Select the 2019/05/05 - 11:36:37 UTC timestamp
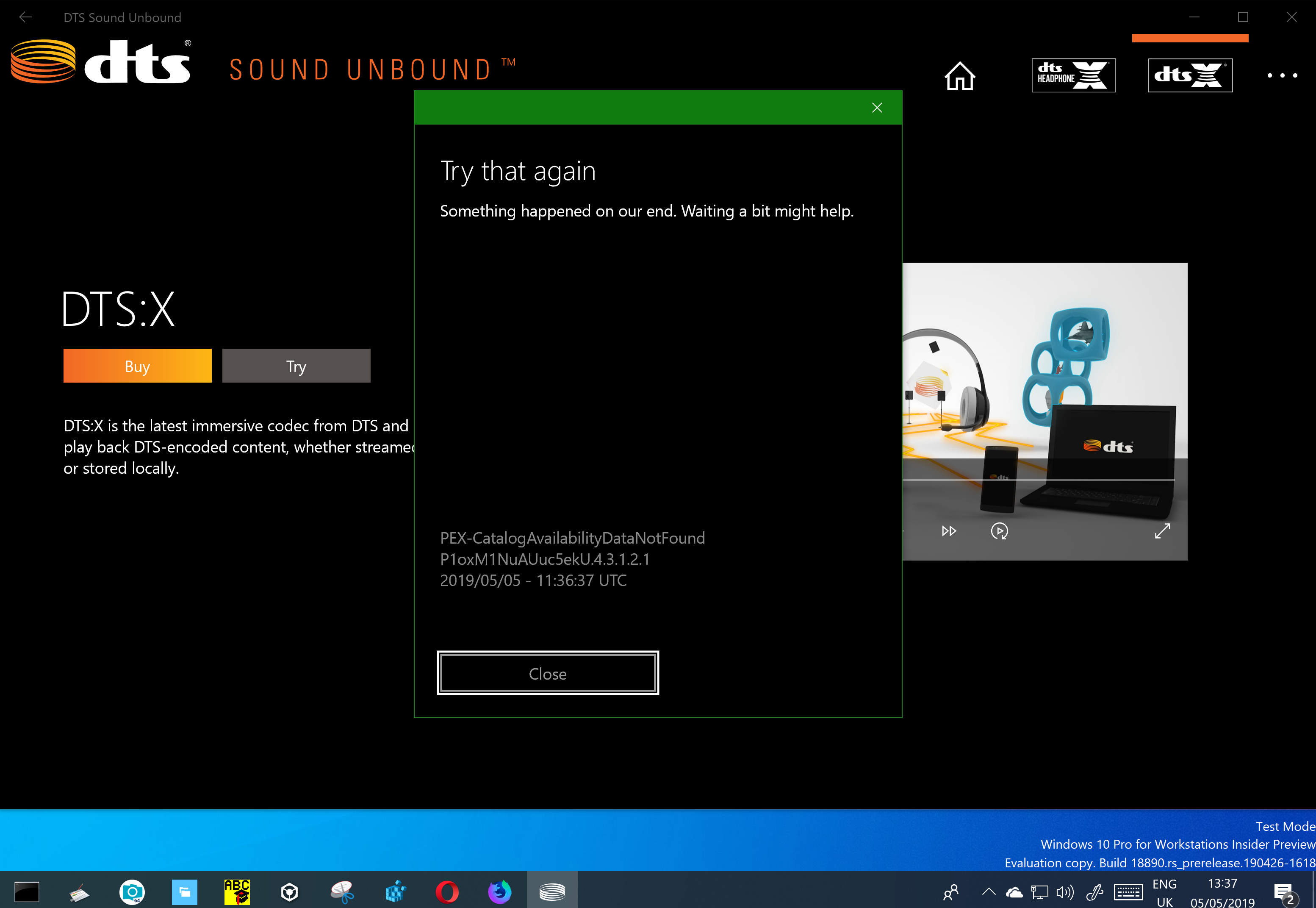Image resolution: width=1316 pixels, height=908 pixels. (533, 580)
